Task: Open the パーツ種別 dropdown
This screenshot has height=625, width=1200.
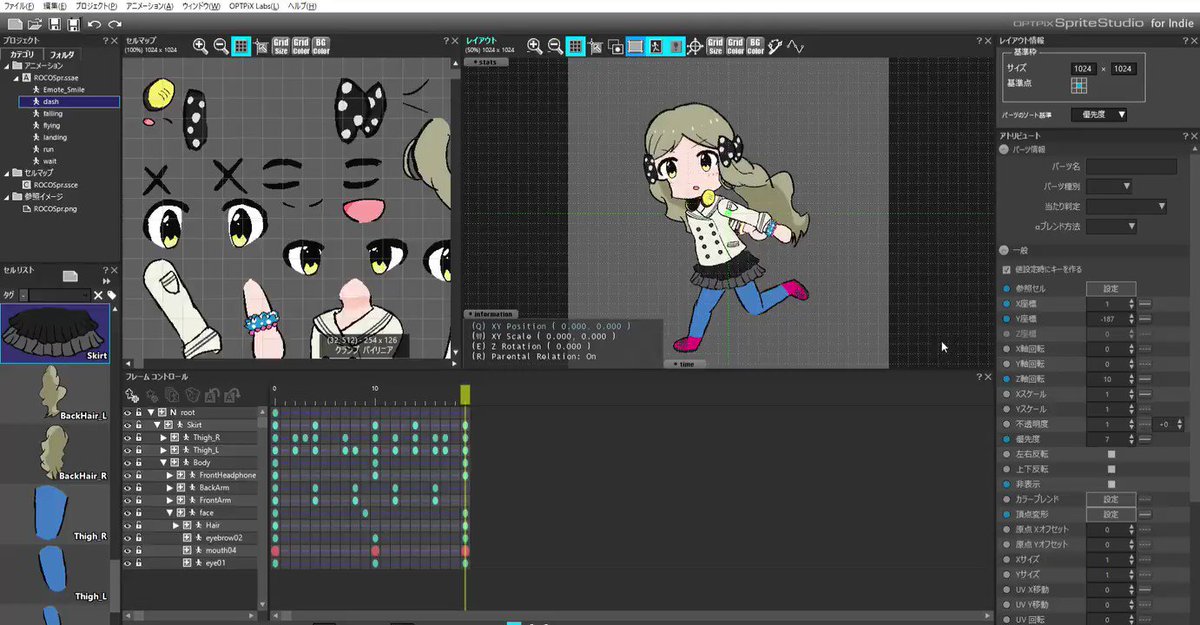Action: pos(1108,186)
